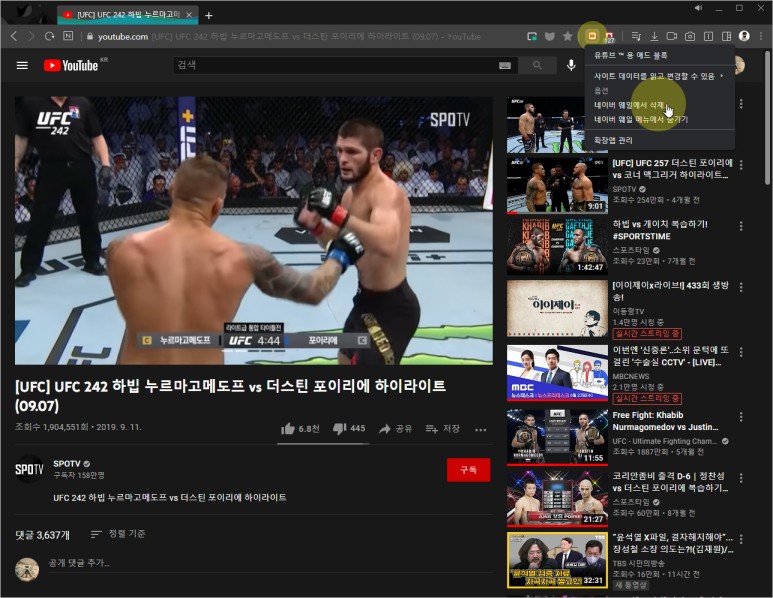Open the 윤석열 X파일 video title link
The width and height of the screenshot is (773, 598).
pos(673,543)
